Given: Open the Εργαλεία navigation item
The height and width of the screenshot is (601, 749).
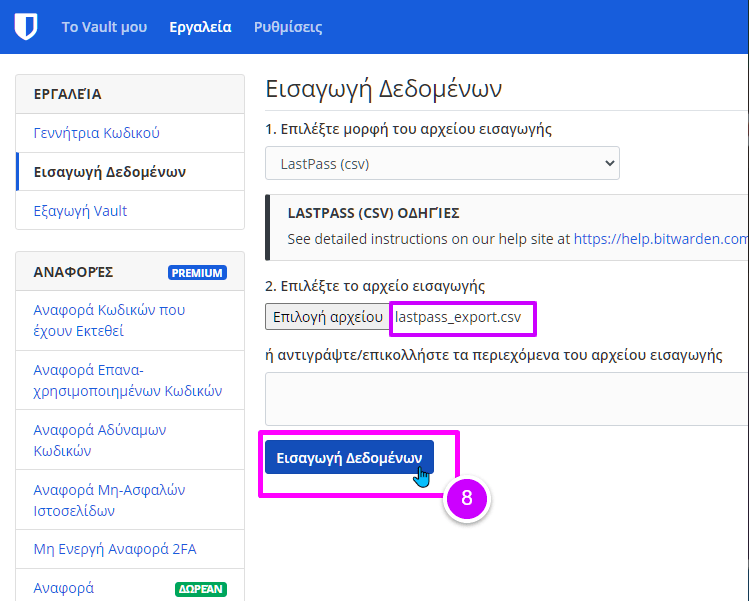Looking at the screenshot, I should [200, 27].
